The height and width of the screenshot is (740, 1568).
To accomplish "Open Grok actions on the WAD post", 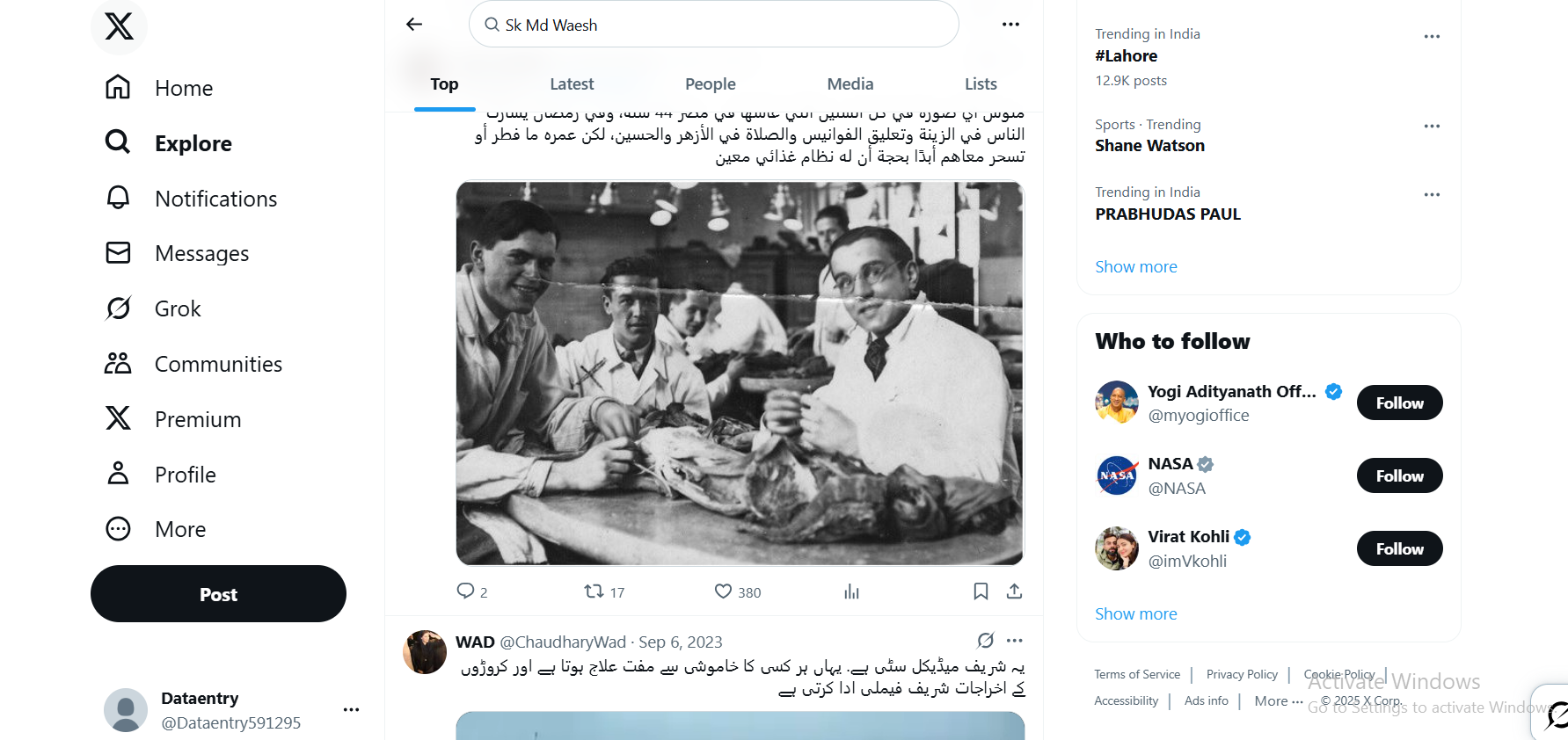I will [986, 641].
